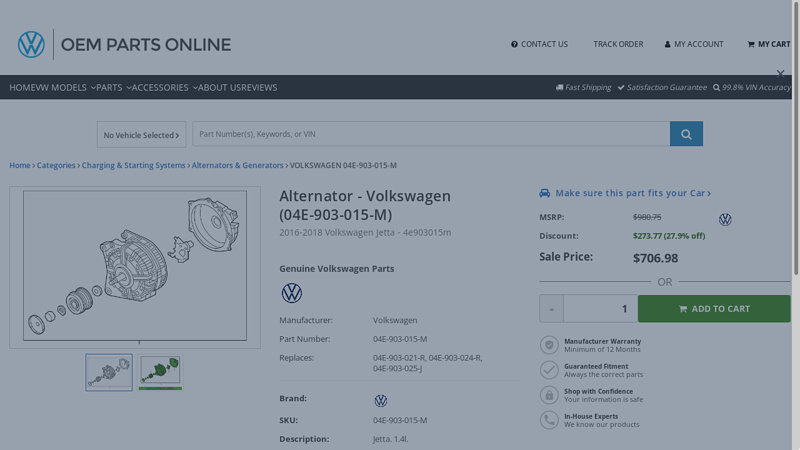Close the overlay with the X button
This screenshot has height=450, width=800.
click(780, 74)
